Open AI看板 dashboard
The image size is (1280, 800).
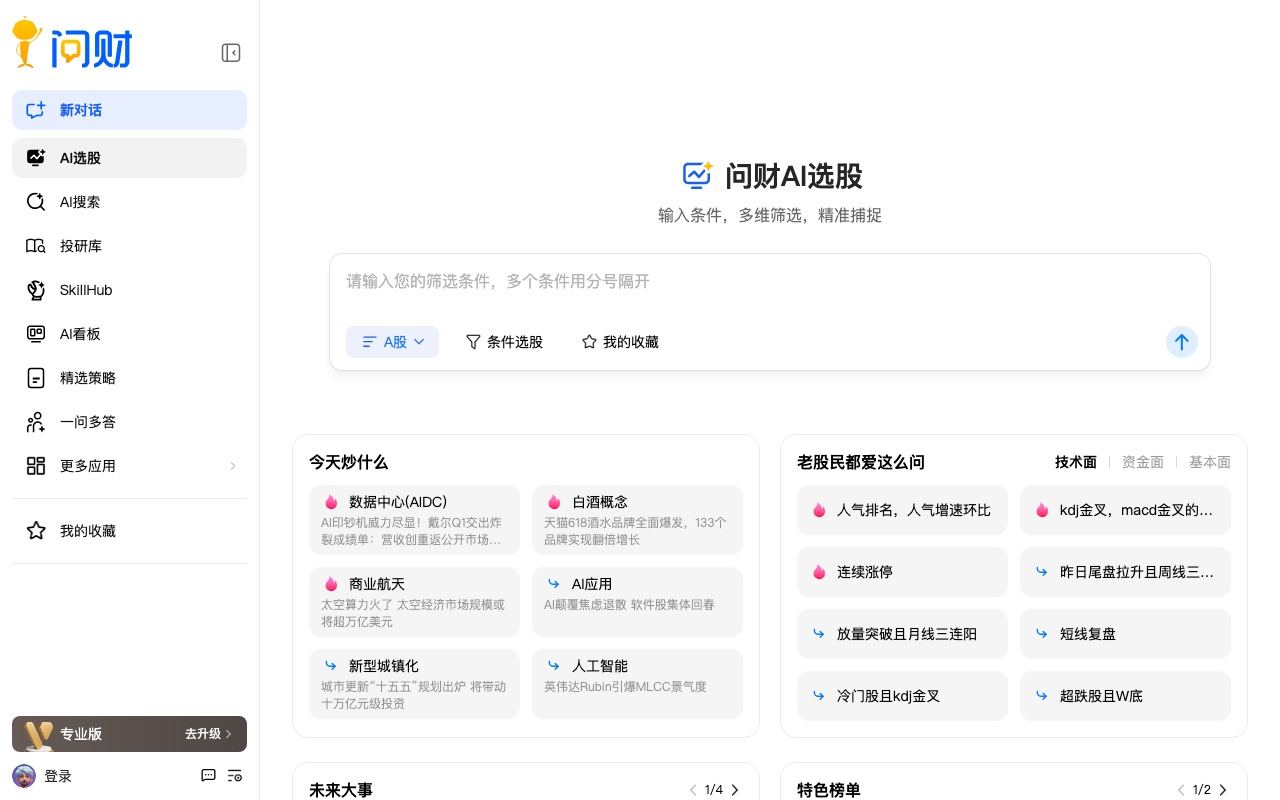point(129,334)
